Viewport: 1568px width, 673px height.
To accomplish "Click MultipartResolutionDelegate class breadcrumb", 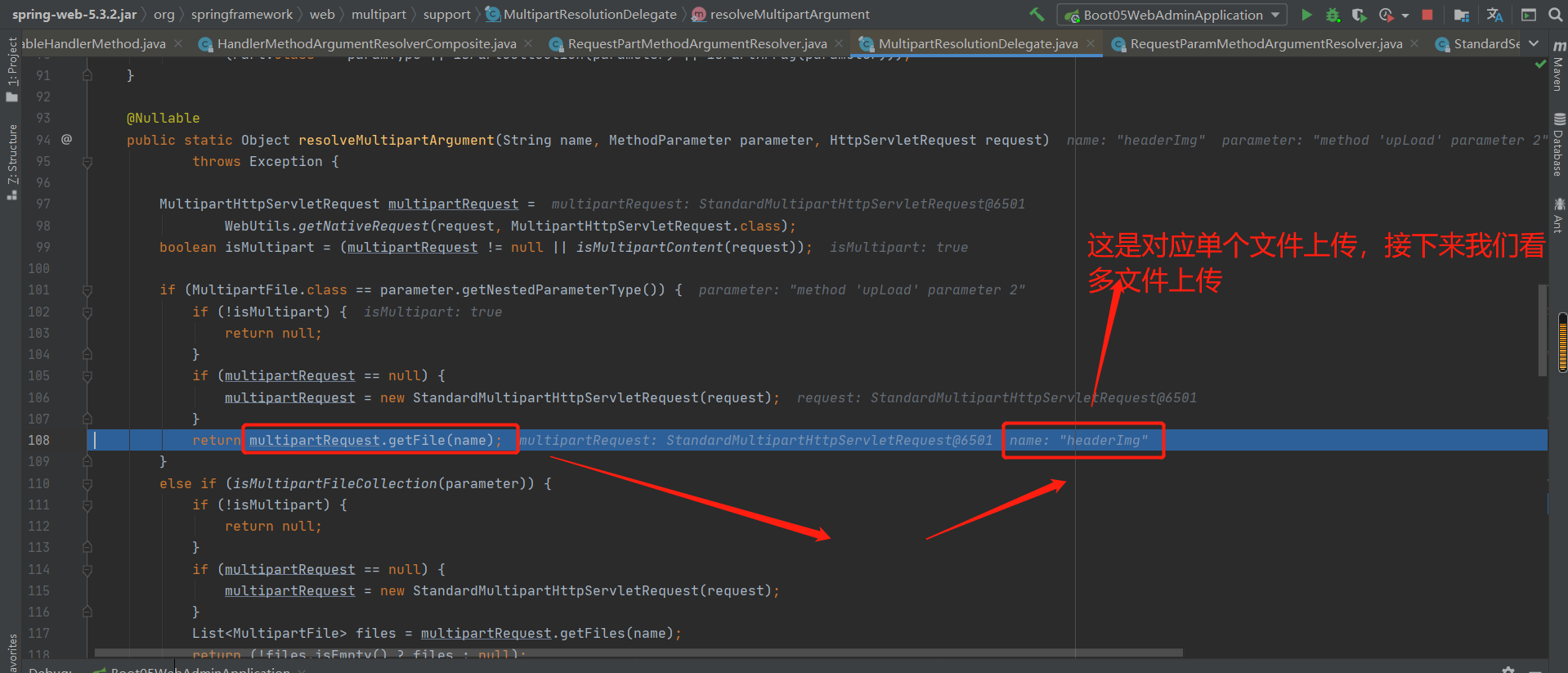I will point(582,15).
